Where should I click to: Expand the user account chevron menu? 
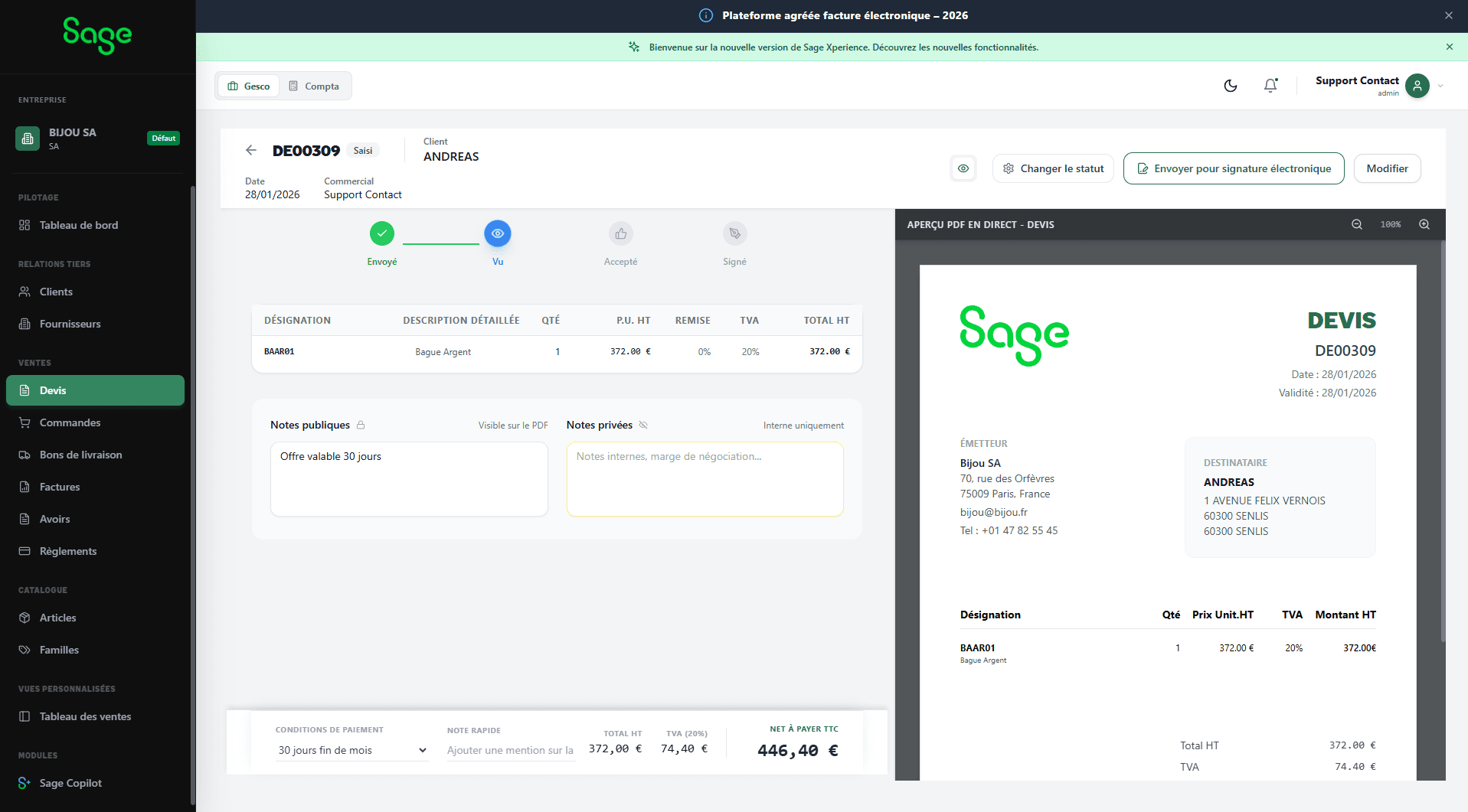pyautogui.click(x=1440, y=86)
